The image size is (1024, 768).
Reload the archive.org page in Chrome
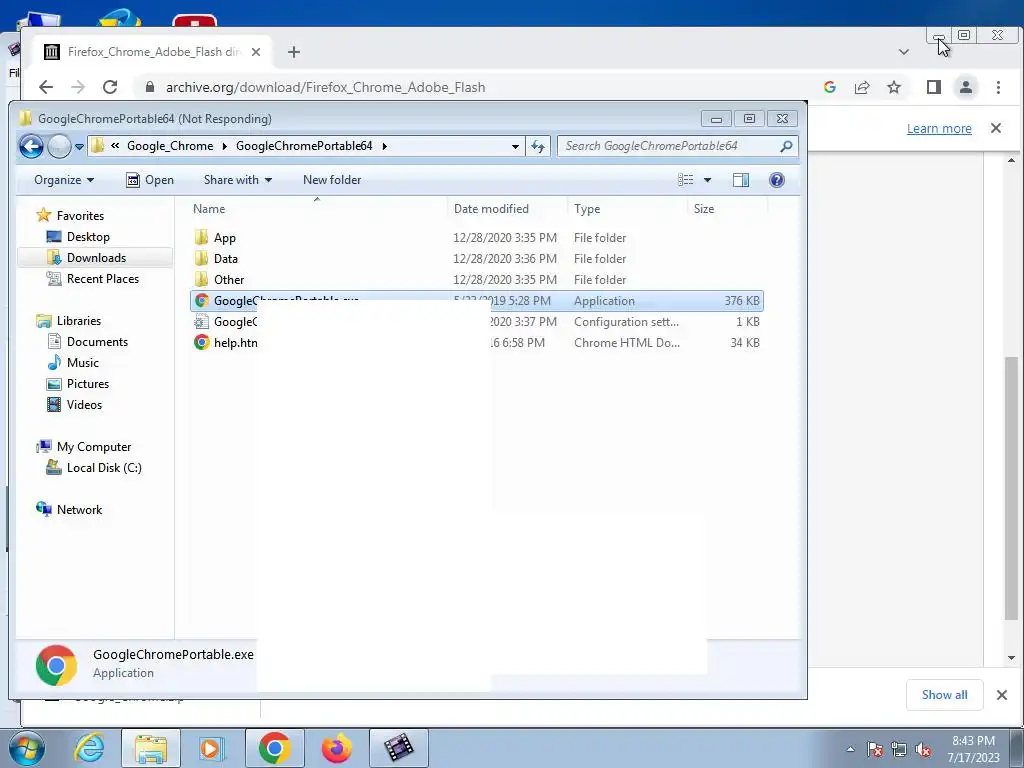pyautogui.click(x=110, y=87)
